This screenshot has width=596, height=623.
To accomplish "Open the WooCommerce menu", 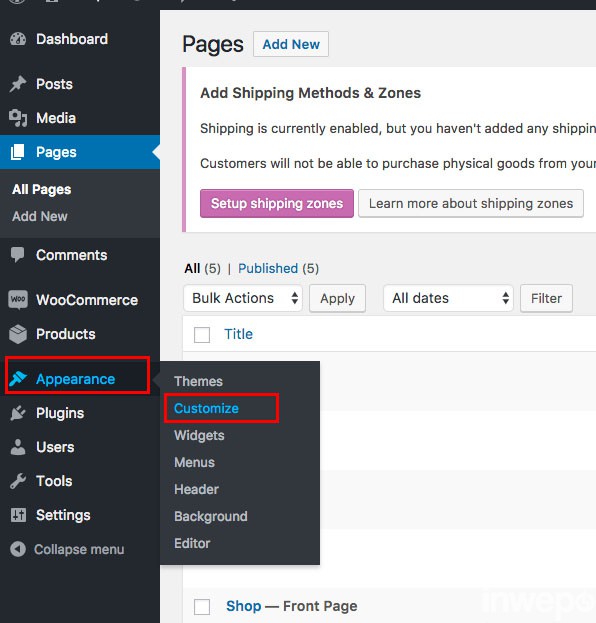I will pos(87,300).
